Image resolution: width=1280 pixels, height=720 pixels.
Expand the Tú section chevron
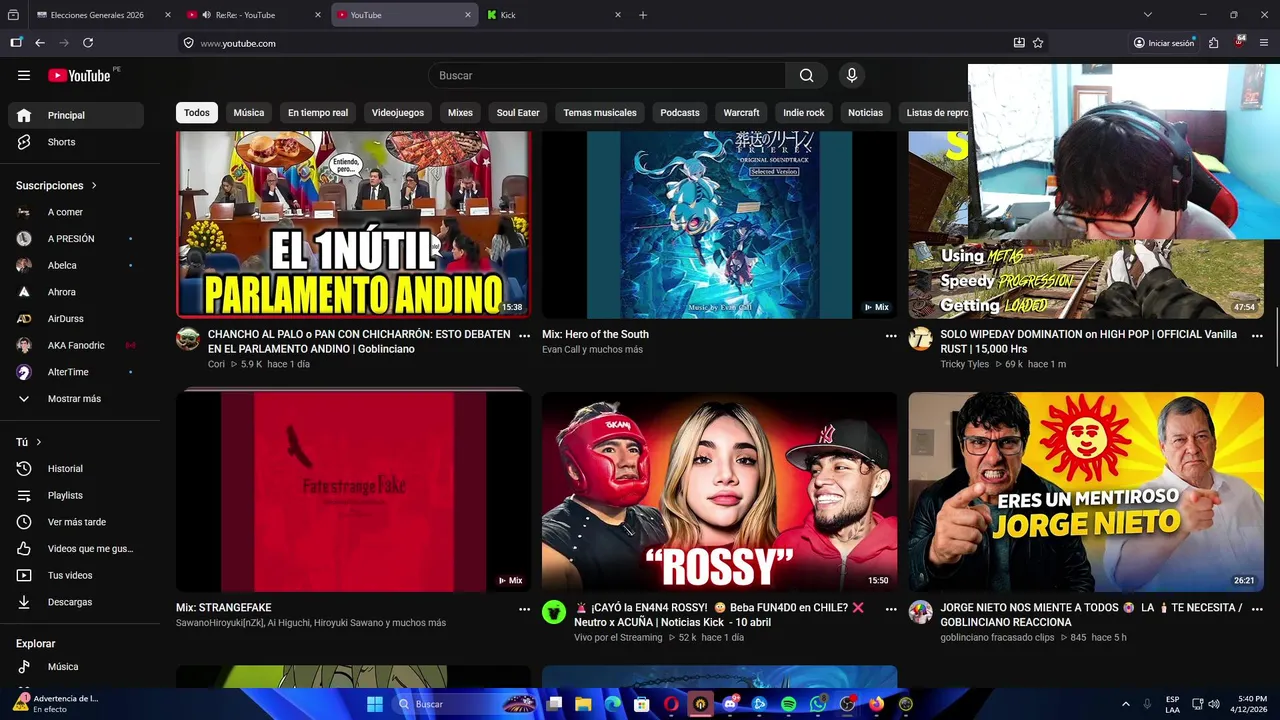[x=39, y=442]
